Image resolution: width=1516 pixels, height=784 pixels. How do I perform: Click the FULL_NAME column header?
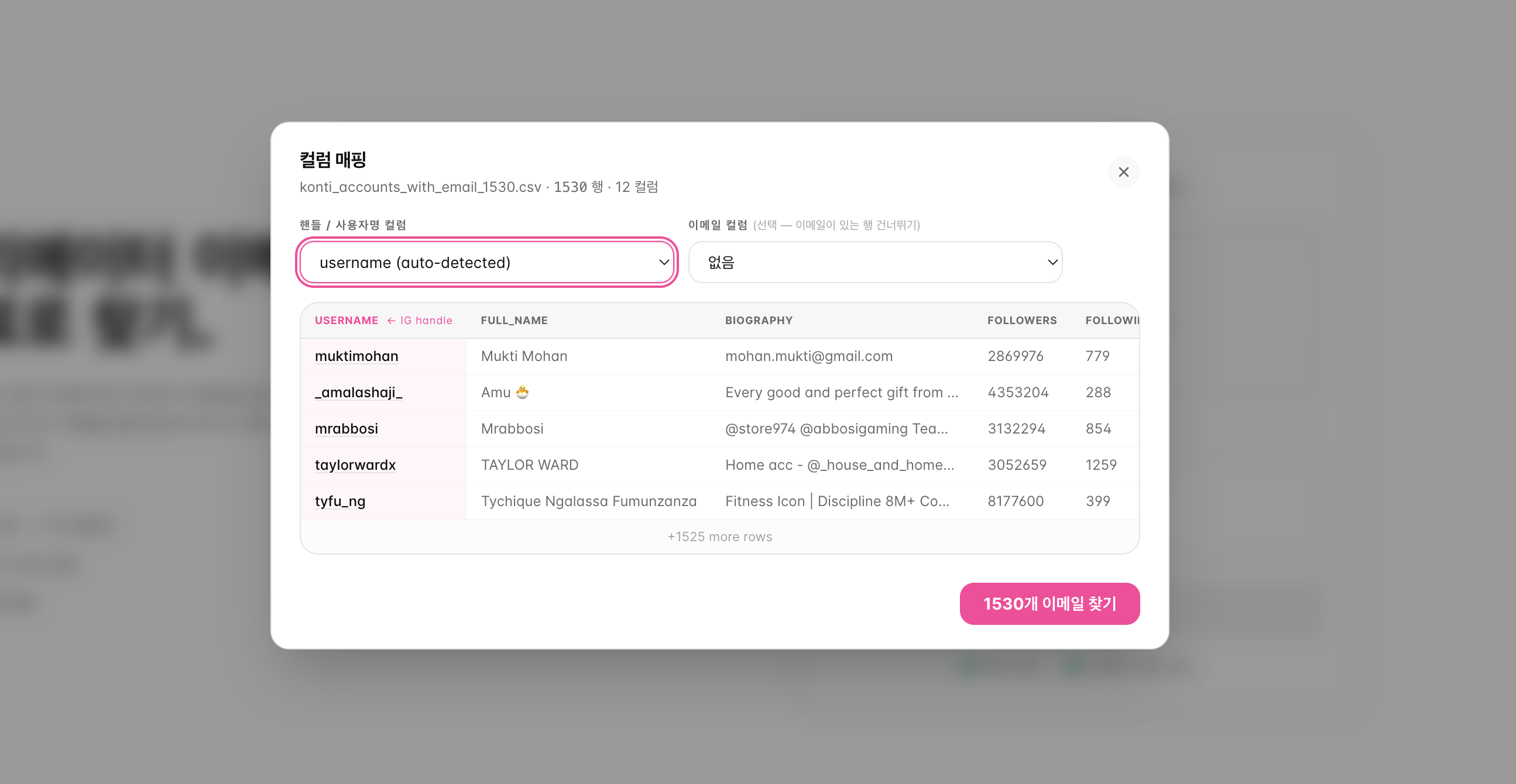coord(514,321)
